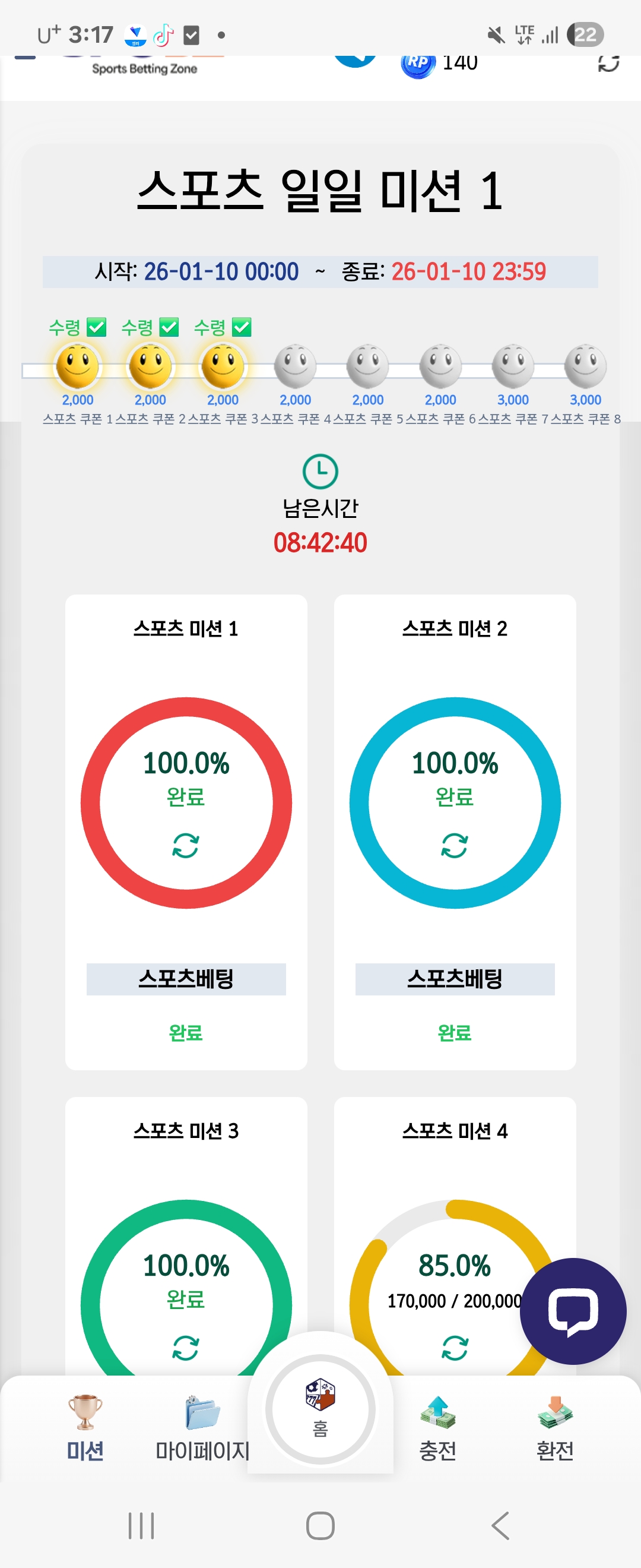Tap the RP points coin icon
641x1568 pixels.
[x=418, y=64]
